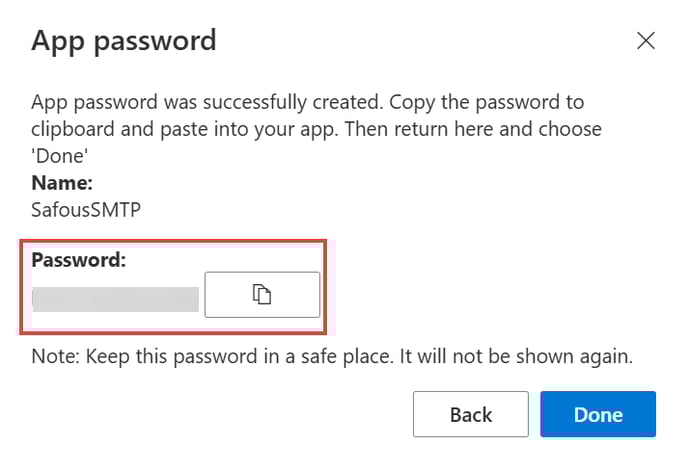Click "It will not be shown again" text
This screenshot has height=471, width=688.
[526, 357]
